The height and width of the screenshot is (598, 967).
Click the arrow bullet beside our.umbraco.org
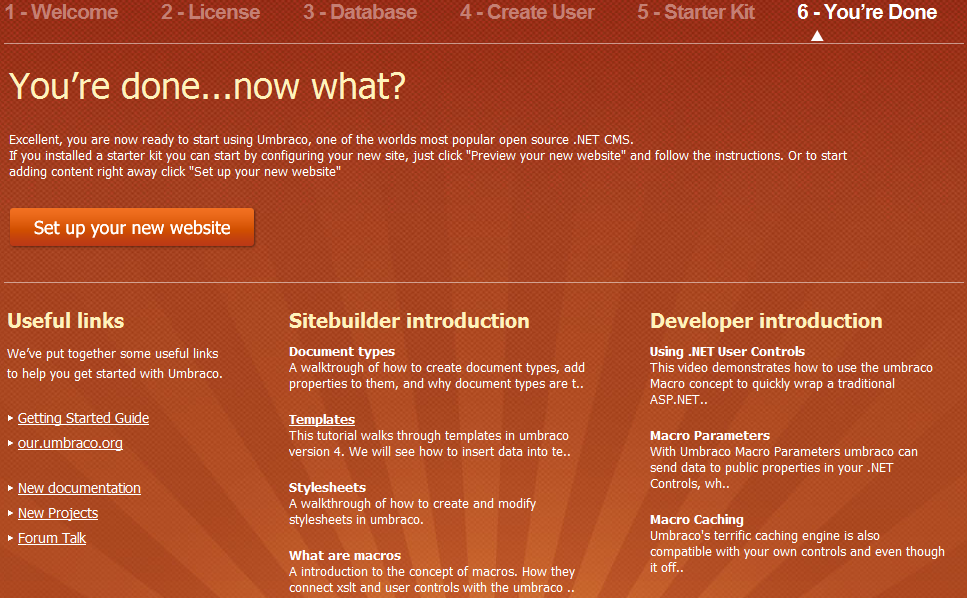(x=10, y=443)
